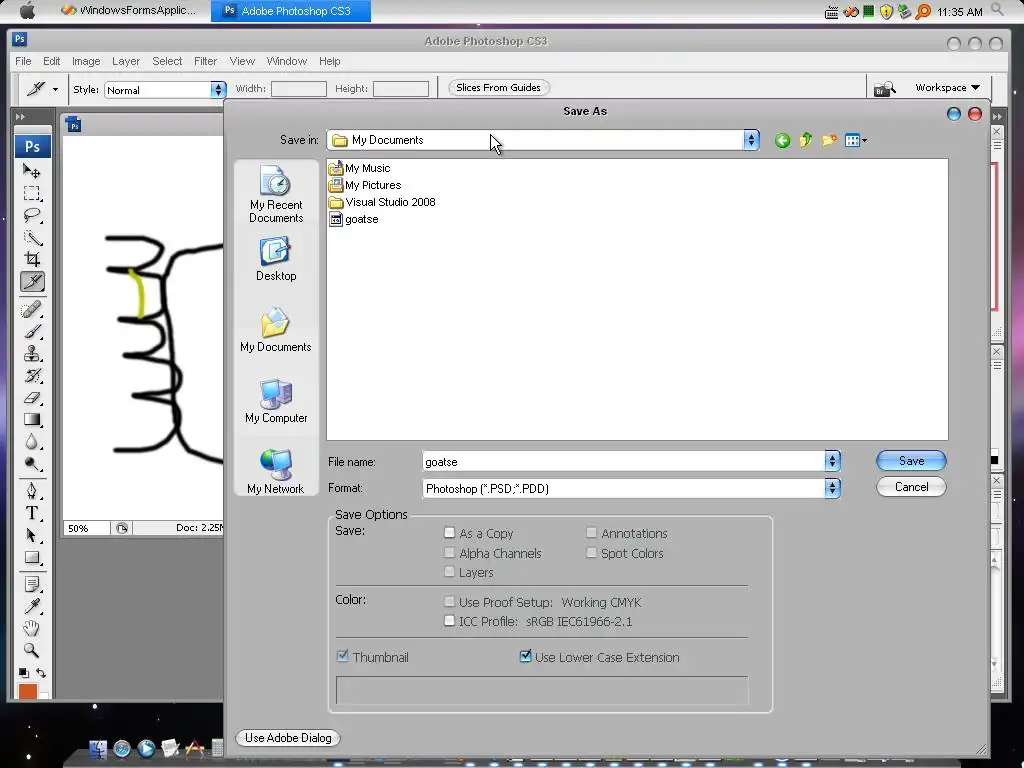Open the Workspace dropdown
Image resolution: width=1024 pixels, height=768 pixels.
(x=947, y=88)
